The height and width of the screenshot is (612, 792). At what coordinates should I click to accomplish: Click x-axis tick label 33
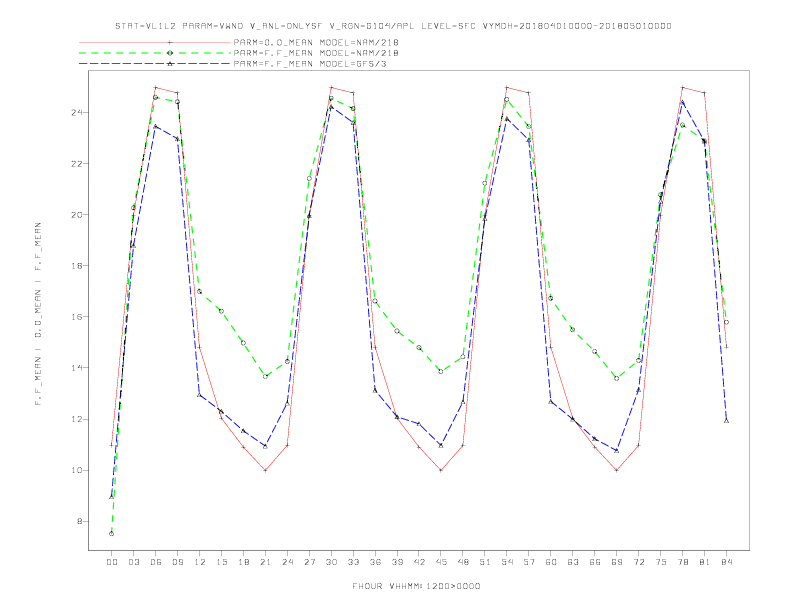[x=354, y=562]
